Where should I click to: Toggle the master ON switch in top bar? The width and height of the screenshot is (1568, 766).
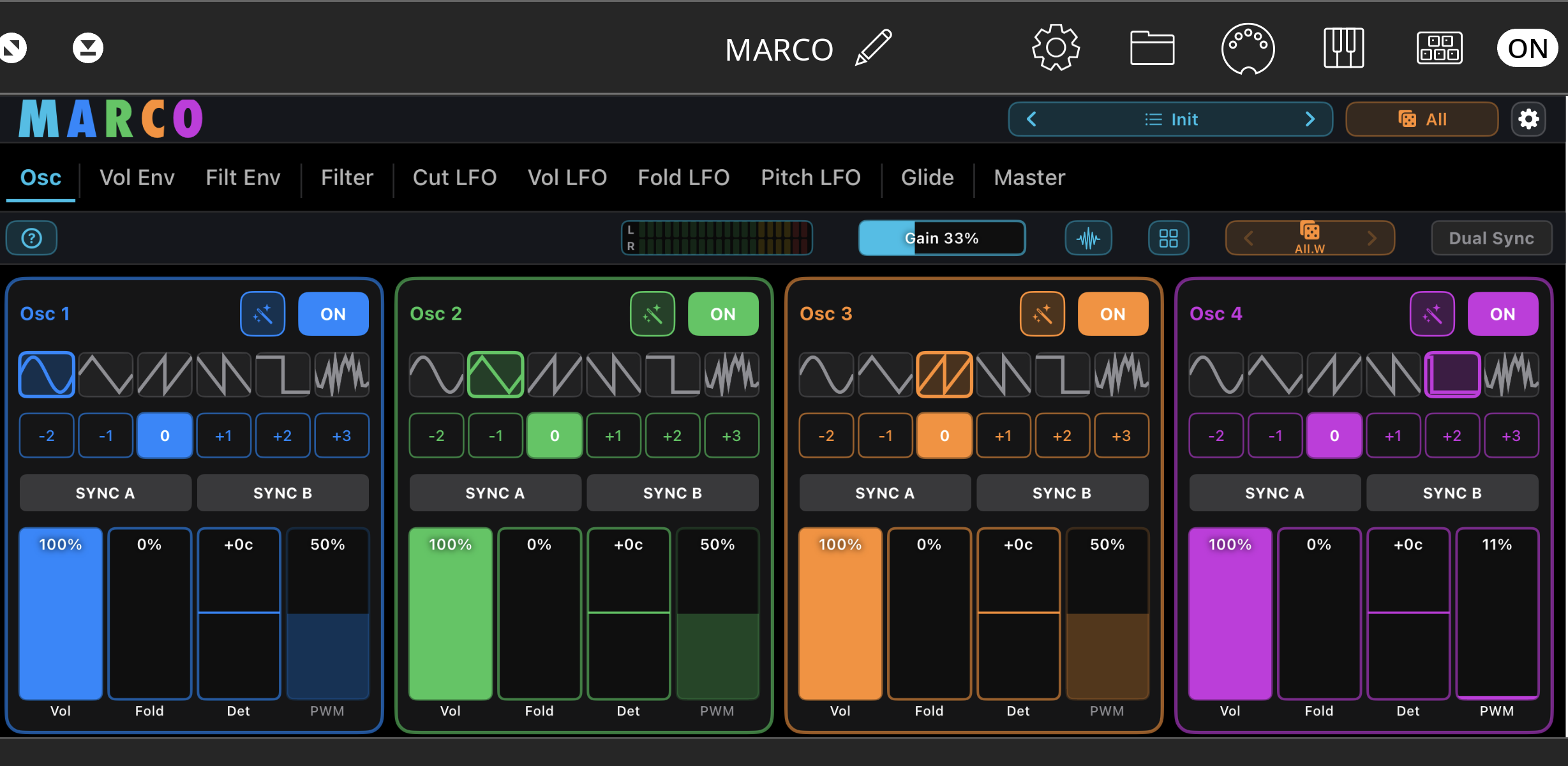[x=1528, y=48]
